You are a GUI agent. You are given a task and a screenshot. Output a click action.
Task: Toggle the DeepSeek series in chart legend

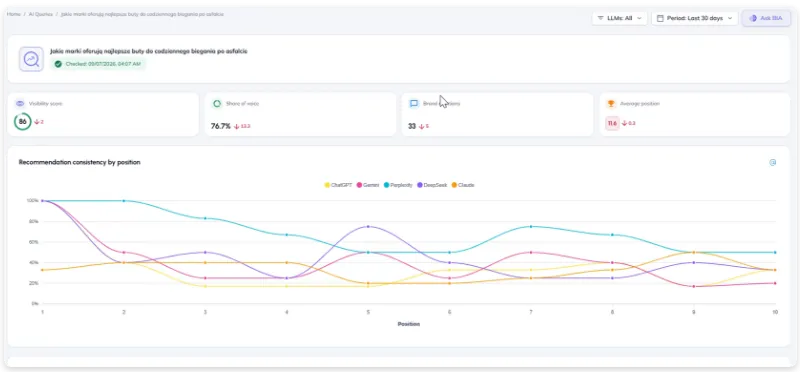click(x=433, y=185)
